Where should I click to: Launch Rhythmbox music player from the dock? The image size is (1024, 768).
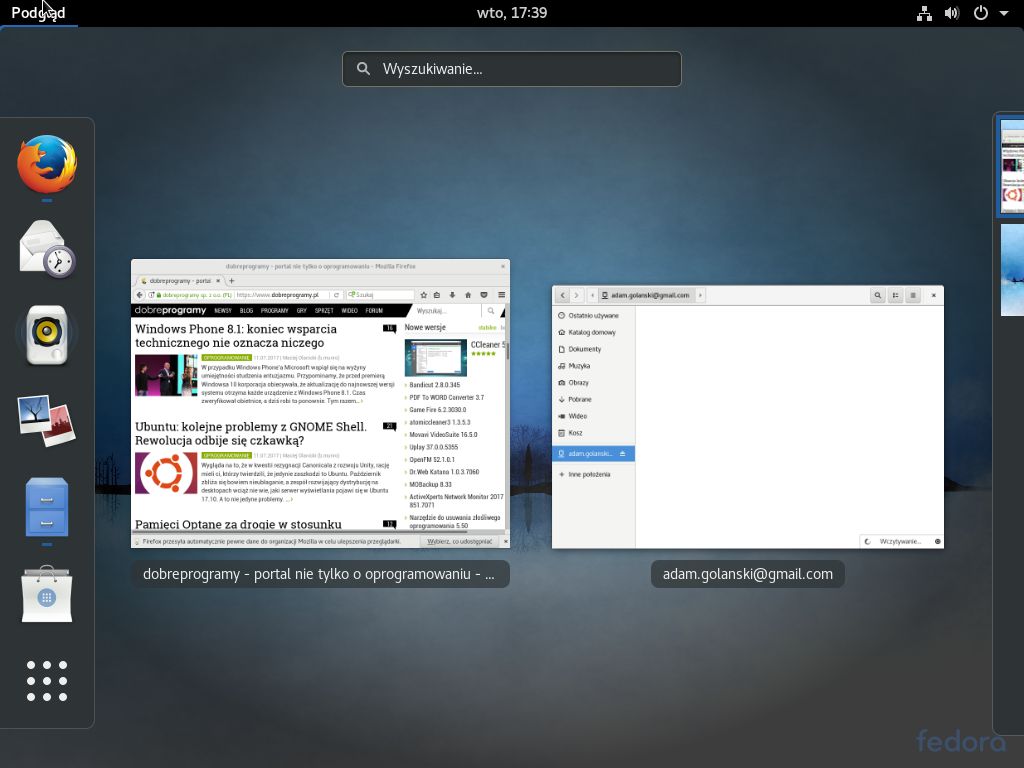click(46, 333)
